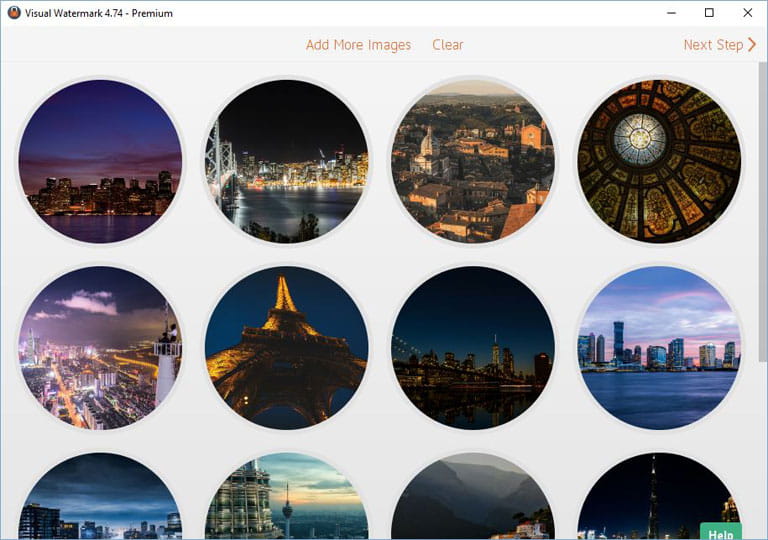The image size is (768, 540).
Task: Clear all loaded images
Action: (x=447, y=45)
